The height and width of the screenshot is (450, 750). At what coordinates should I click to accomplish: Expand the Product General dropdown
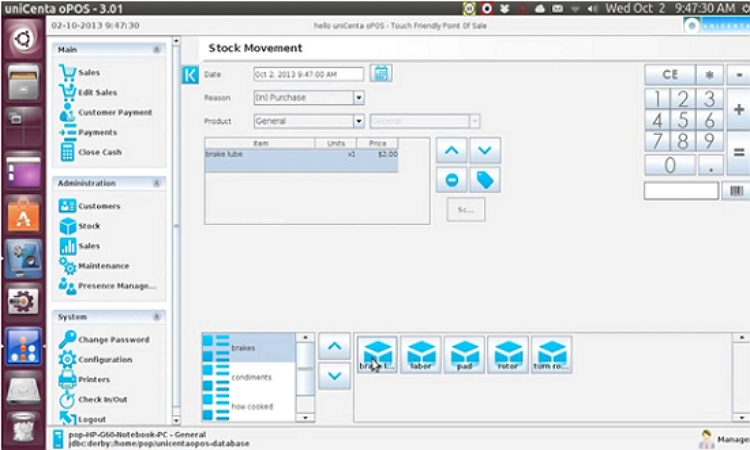pyautogui.click(x=359, y=121)
